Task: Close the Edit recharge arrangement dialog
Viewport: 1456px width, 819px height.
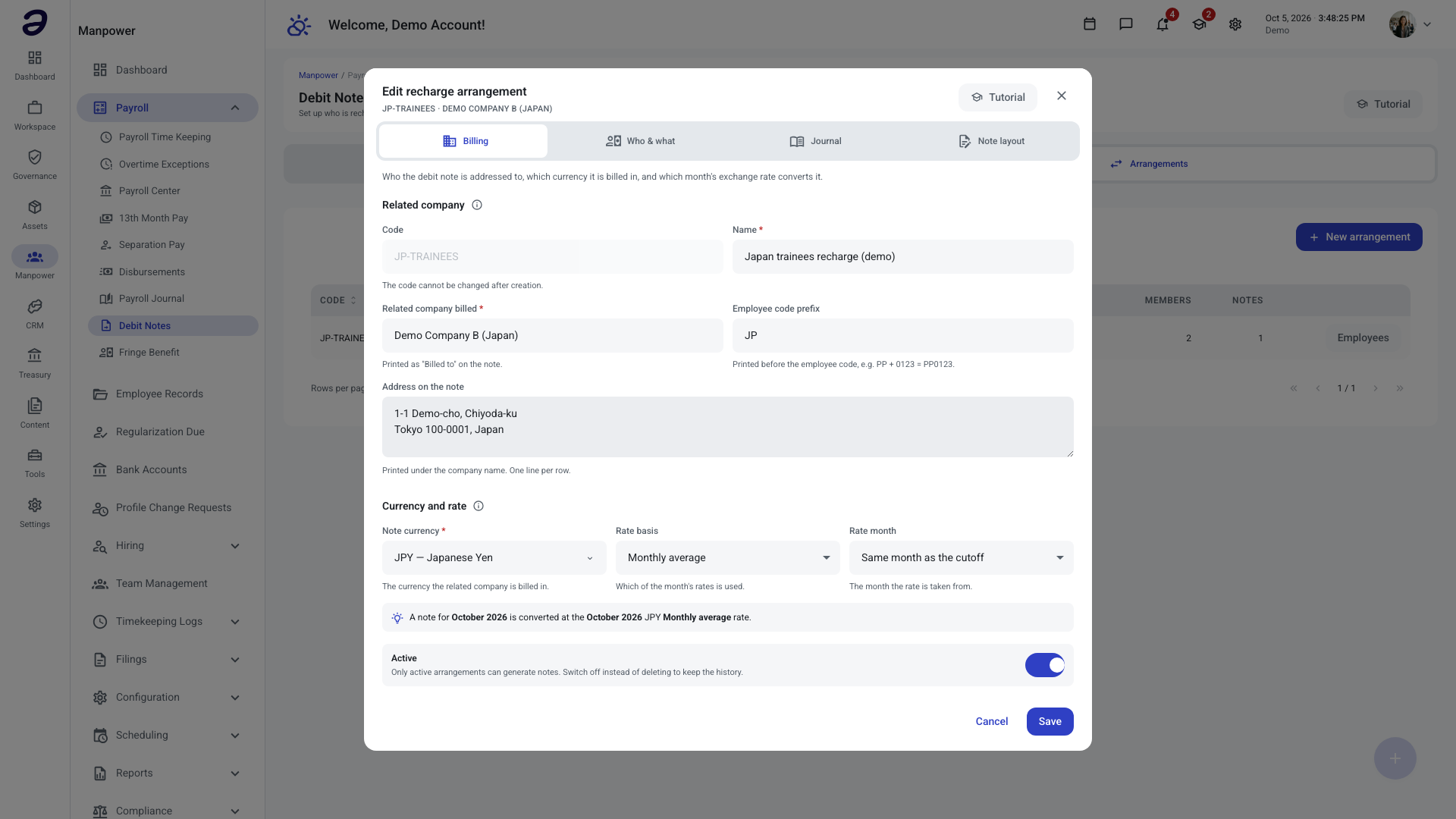Action: pos(1062,96)
